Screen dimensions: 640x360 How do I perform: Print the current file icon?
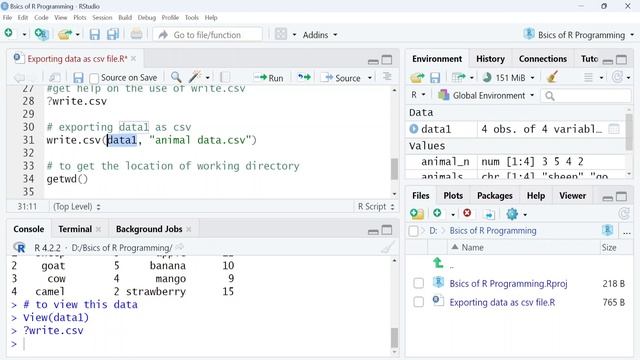click(136, 34)
